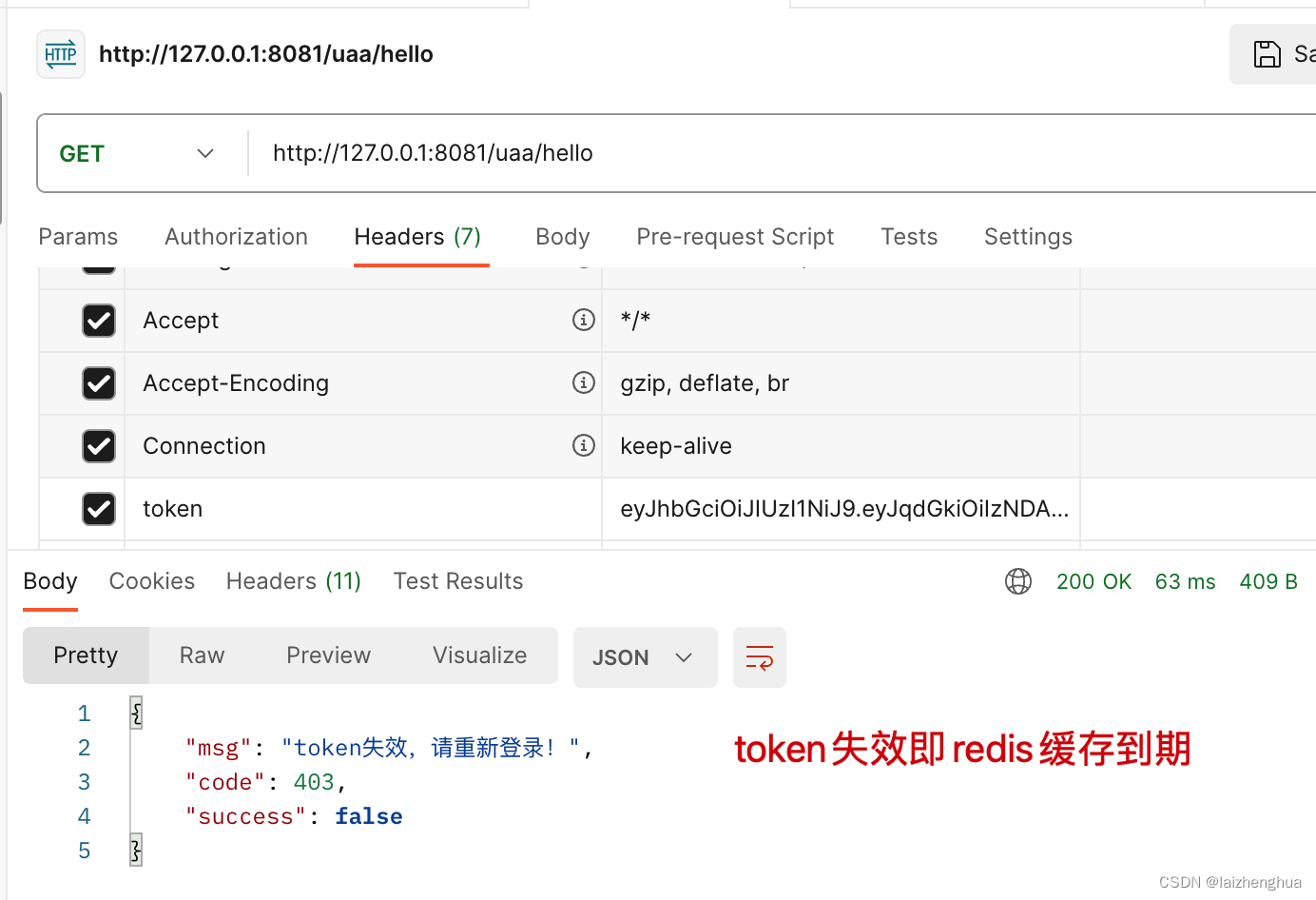Click the token header value cell
The width and height of the screenshot is (1316, 900).
tap(841, 509)
